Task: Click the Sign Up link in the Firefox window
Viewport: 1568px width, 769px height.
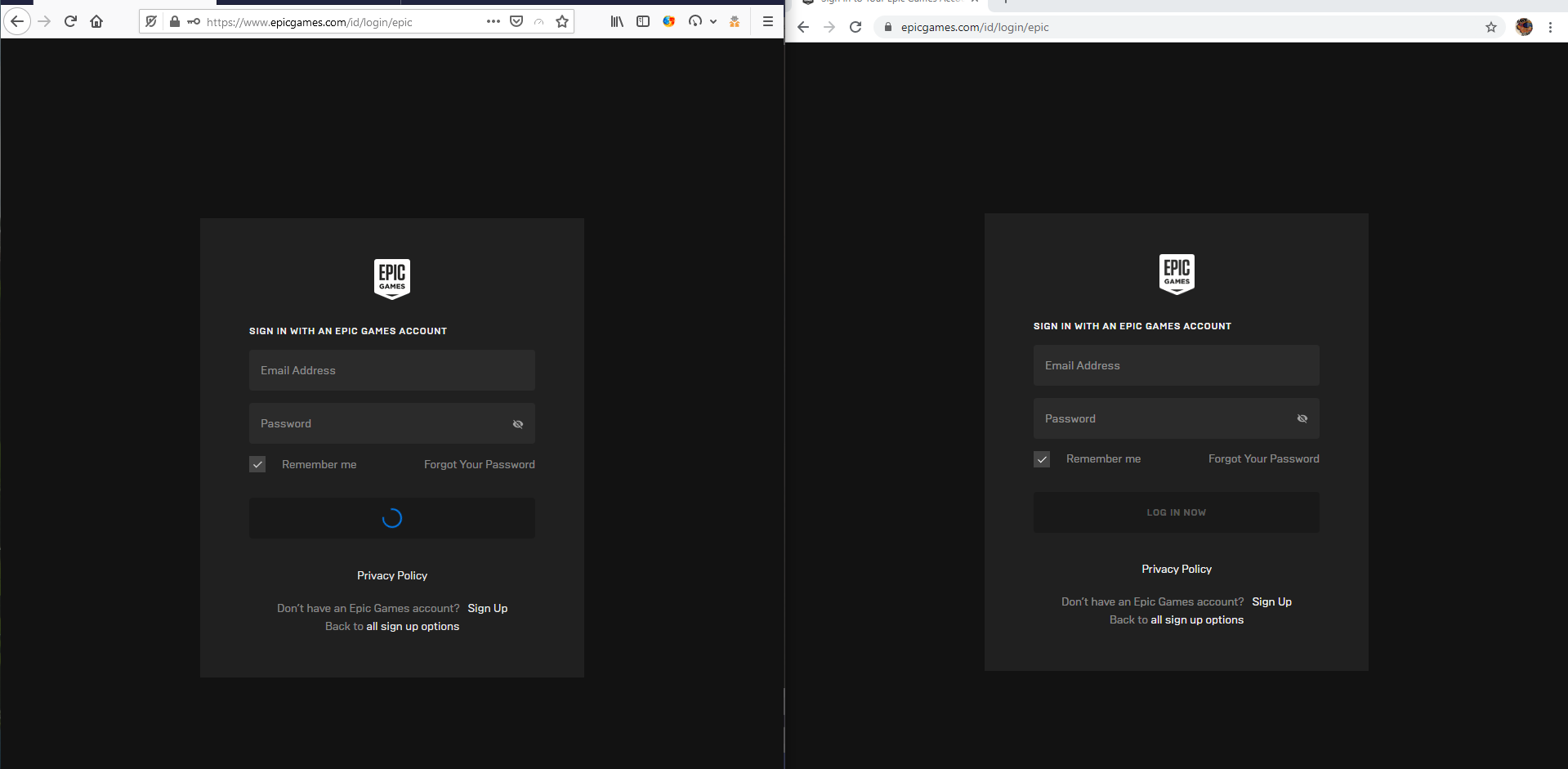Action: point(487,608)
